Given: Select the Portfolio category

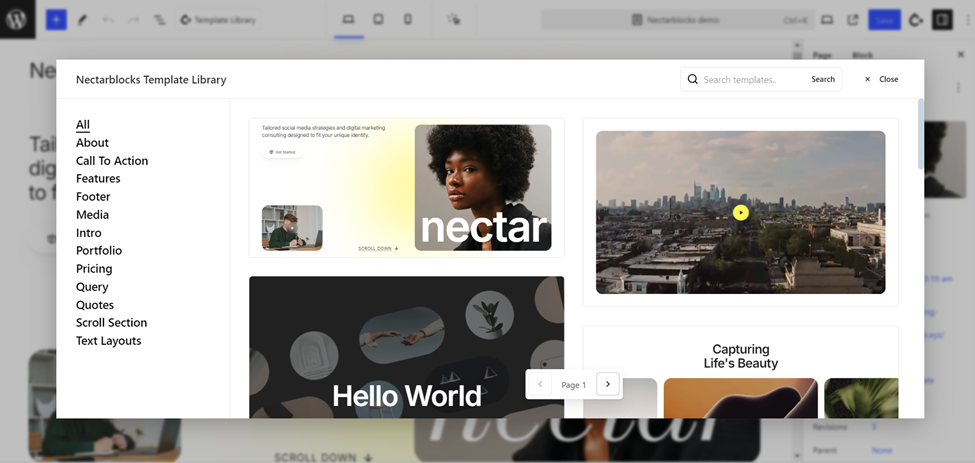Looking at the screenshot, I should [99, 250].
